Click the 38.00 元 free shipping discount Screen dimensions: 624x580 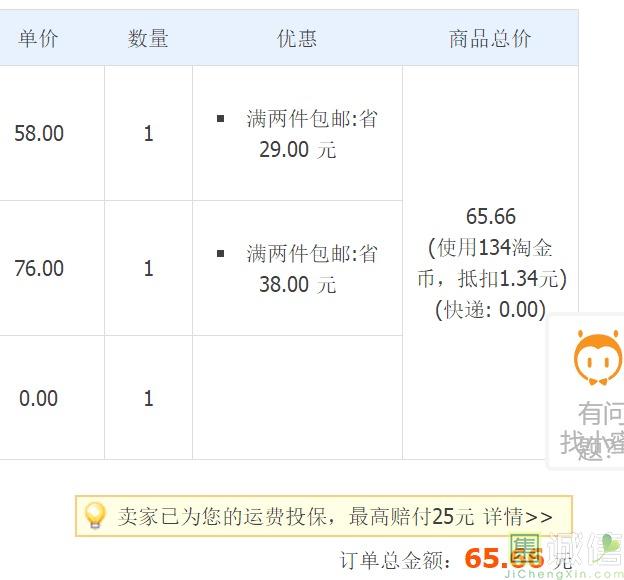[297, 285]
